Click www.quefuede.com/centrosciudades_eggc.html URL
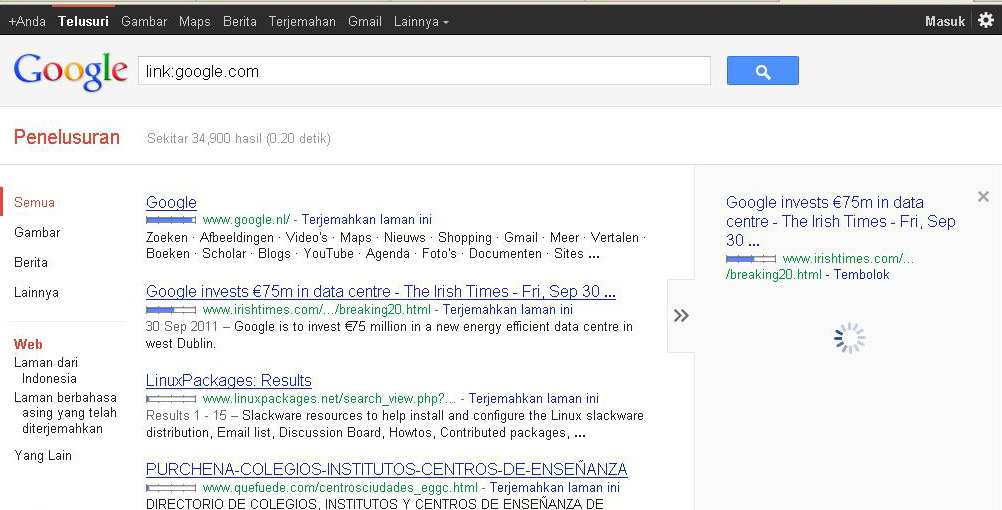Viewport: 1002px width, 510px height. pyautogui.click(x=340, y=488)
